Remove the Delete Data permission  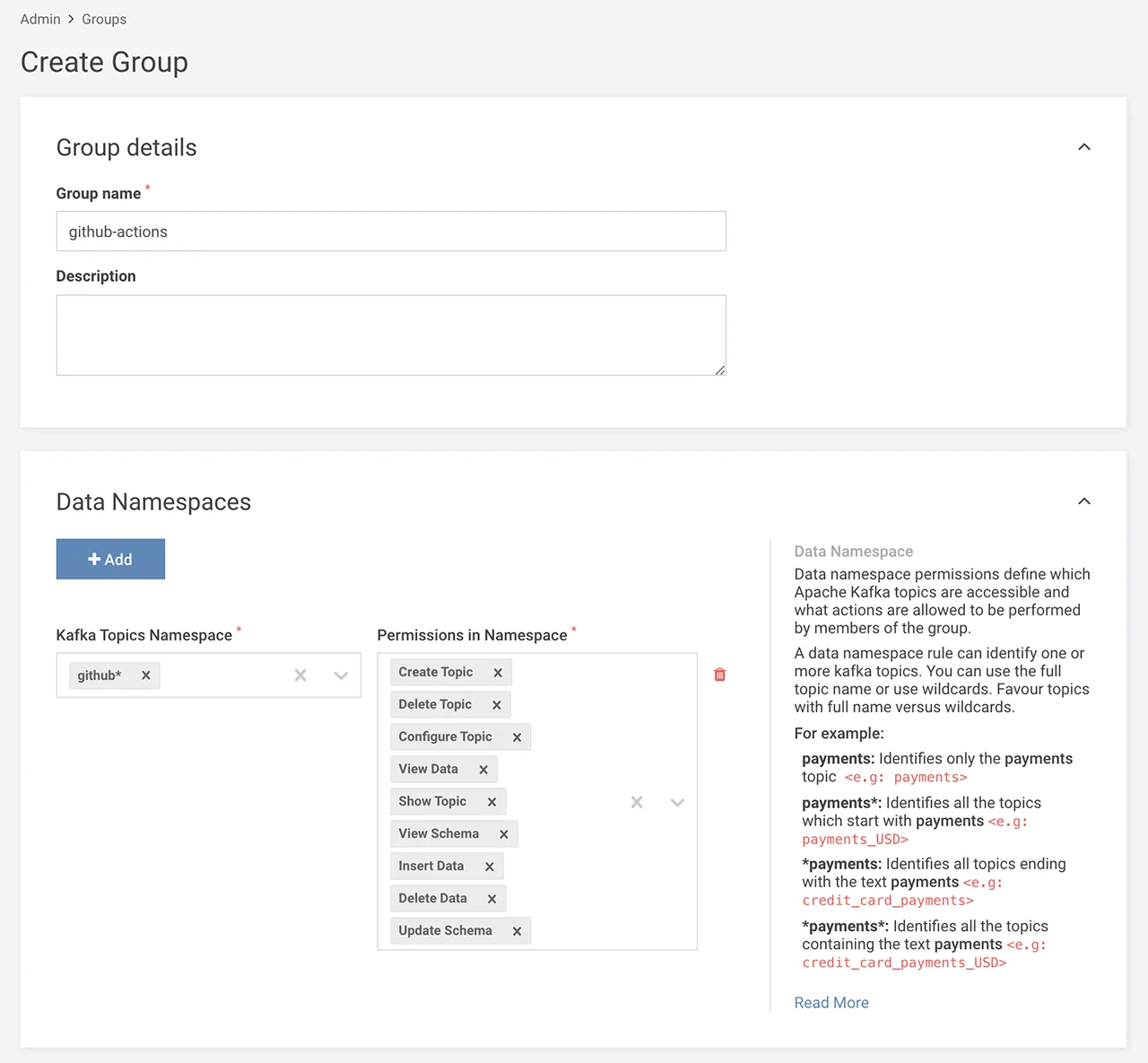pyautogui.click(x=491, y=898)
